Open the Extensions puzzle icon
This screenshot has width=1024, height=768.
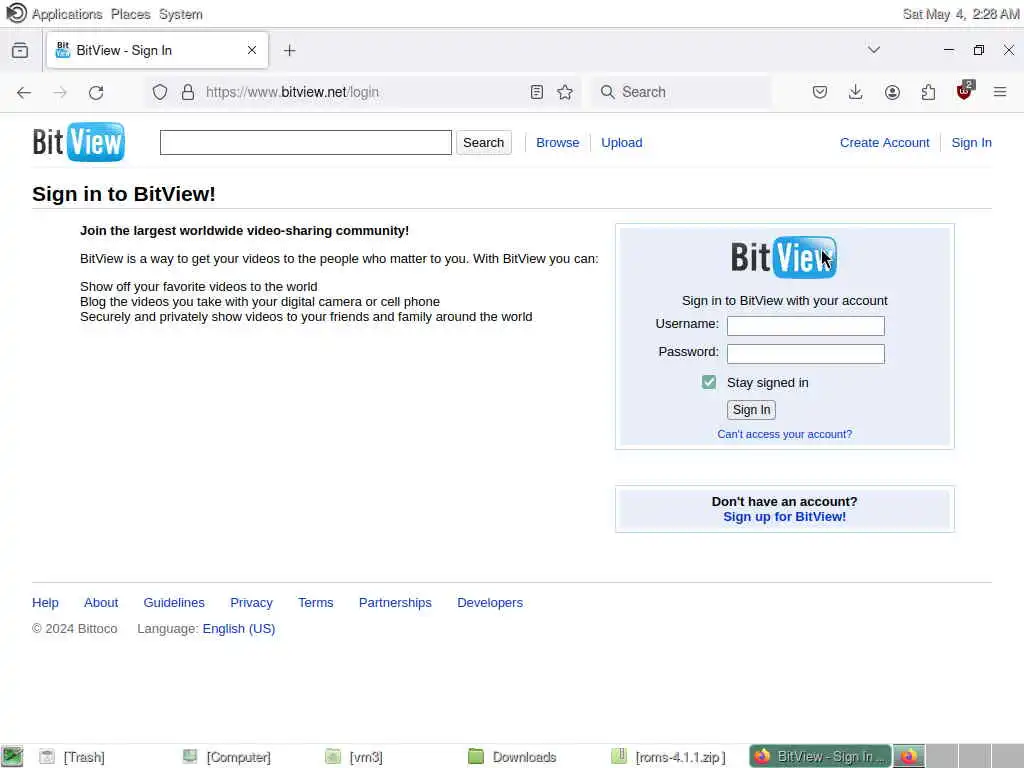[928, 92]
